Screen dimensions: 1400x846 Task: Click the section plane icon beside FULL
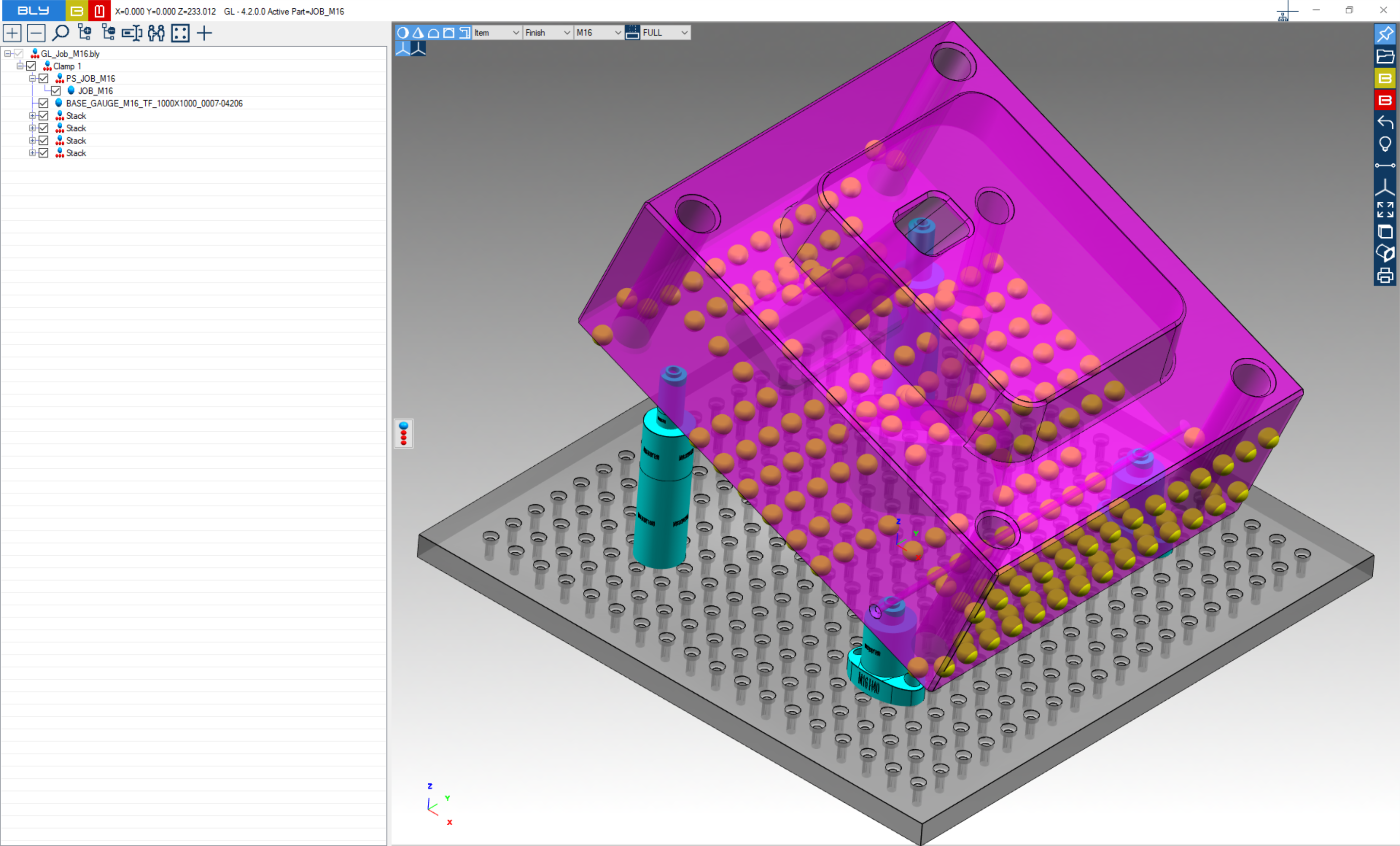pyautogui.click(x=632, y=33)
